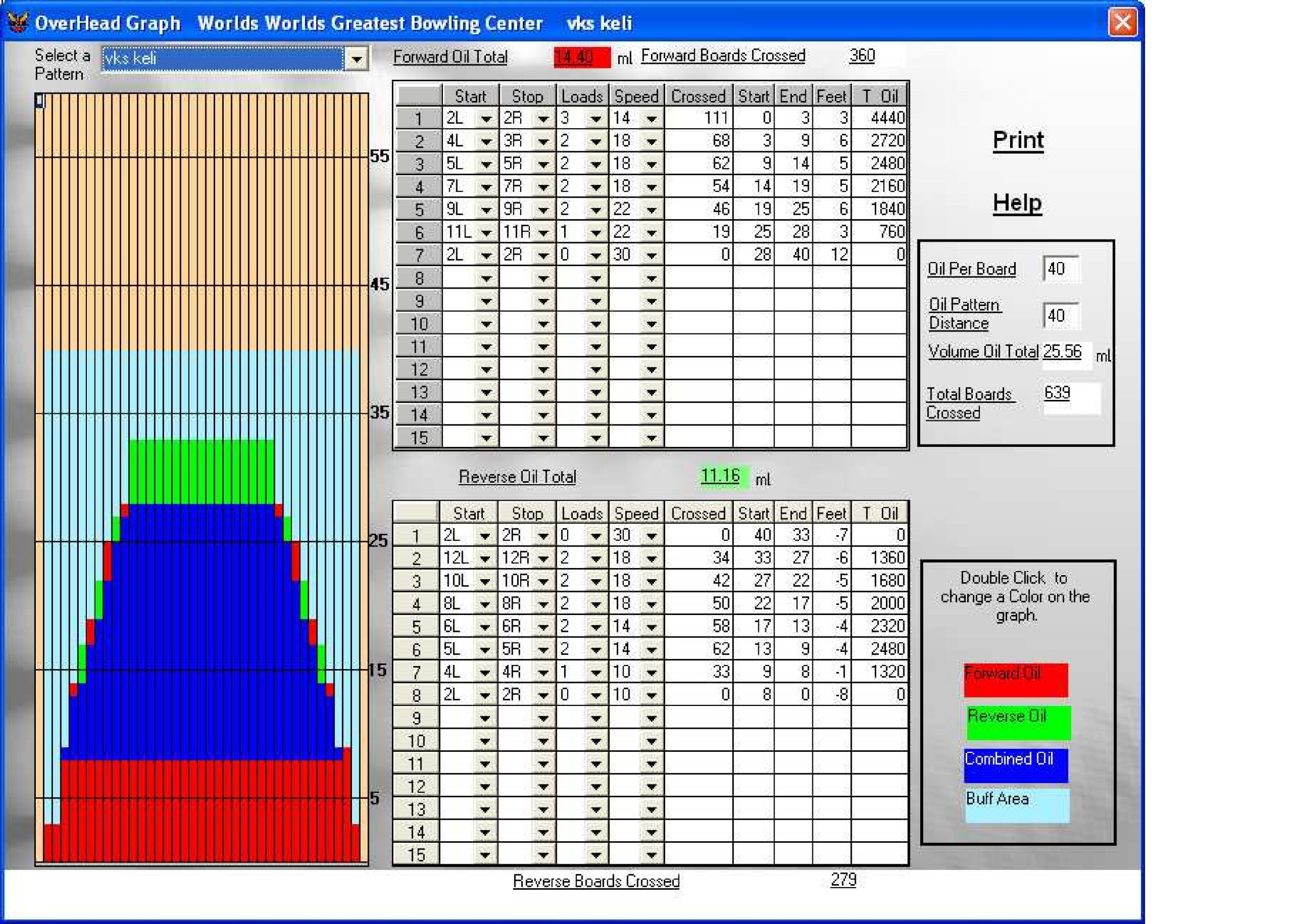This screenshot has height=924, width=1308.
Task: Open forward row 5 Speed dropdown
Action: (x=651, y=209)
